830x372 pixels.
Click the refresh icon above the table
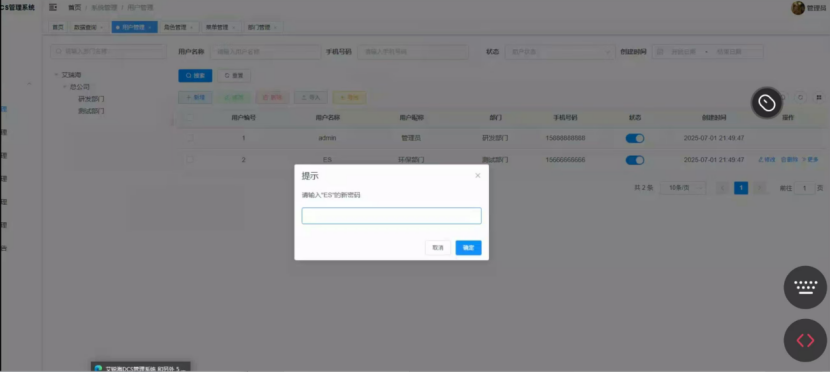(801, 97)
